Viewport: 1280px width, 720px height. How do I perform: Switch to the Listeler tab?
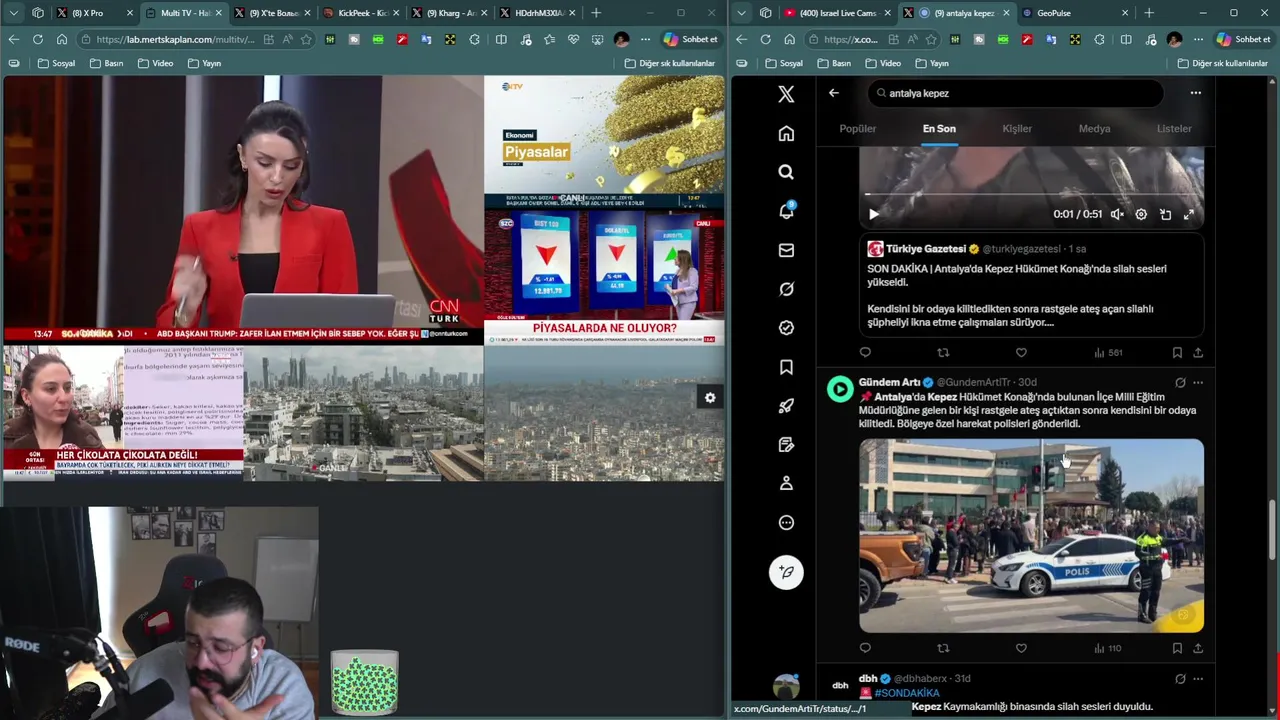tap(1174, 128)
